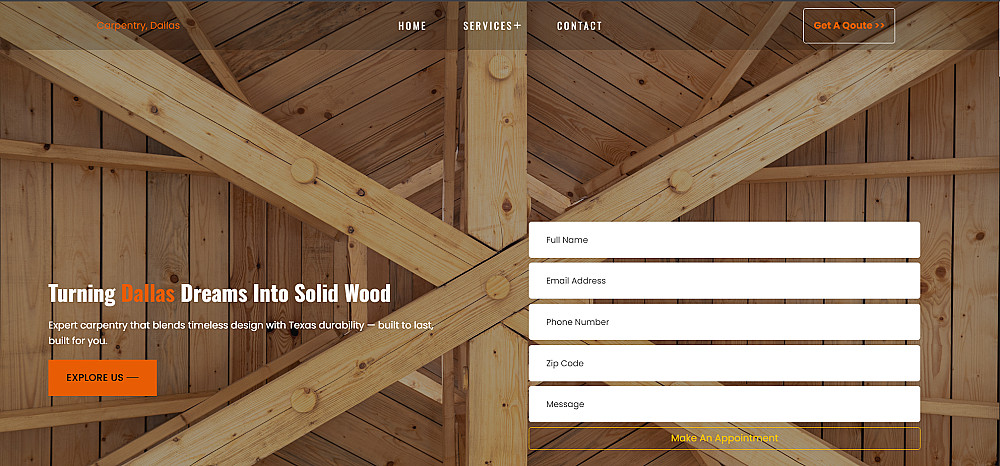Click the Carpentry, Dallas site logo

click(138, 25)
